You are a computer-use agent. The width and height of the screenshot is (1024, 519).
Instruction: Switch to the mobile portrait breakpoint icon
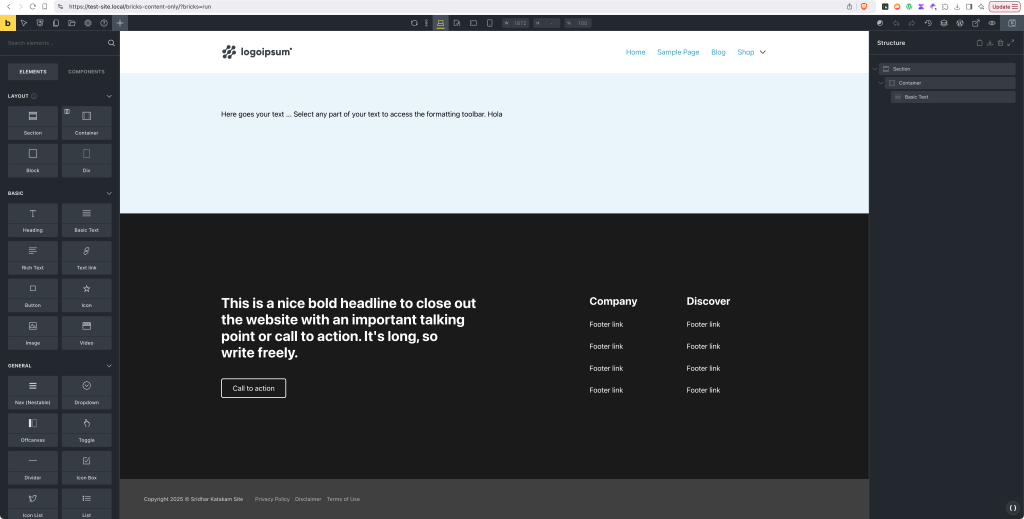point(489,22)
